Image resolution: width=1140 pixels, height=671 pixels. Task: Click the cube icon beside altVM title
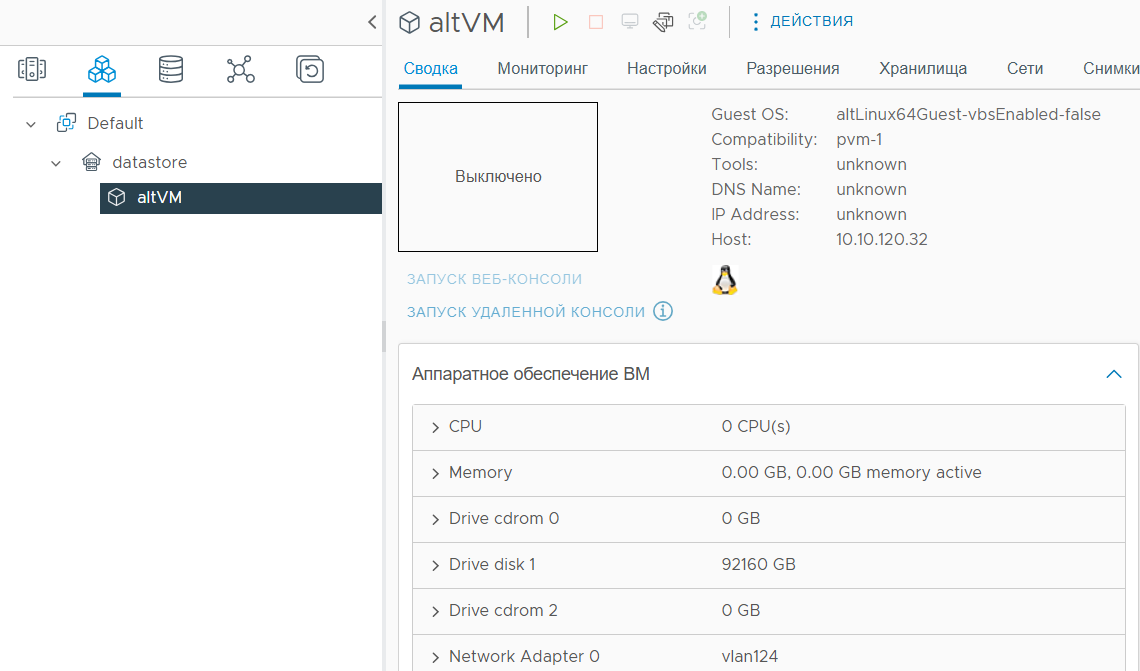pyautogui.click(x=410, y=23)
